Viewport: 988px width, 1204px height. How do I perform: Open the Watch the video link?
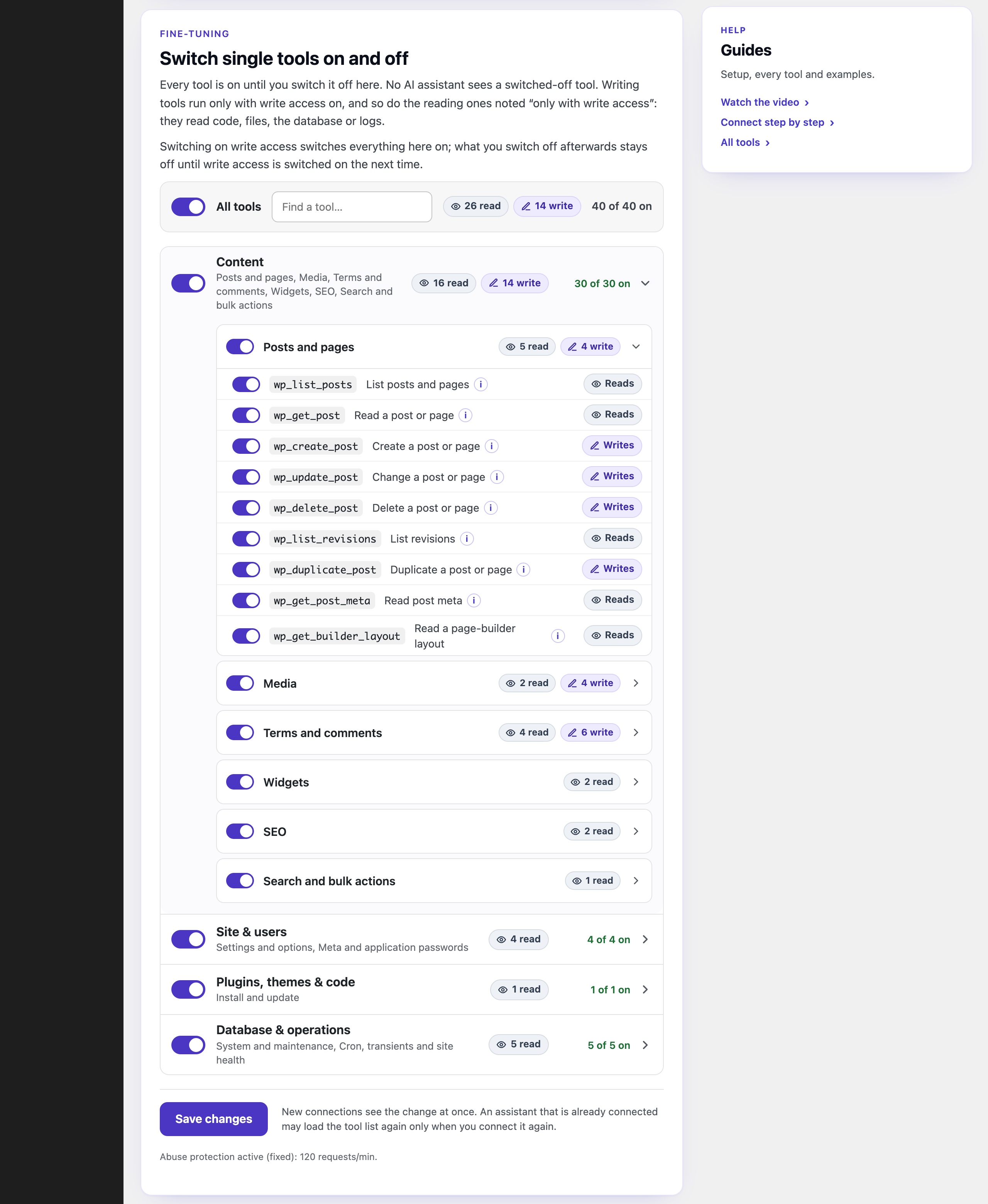[x=764, y=102]
